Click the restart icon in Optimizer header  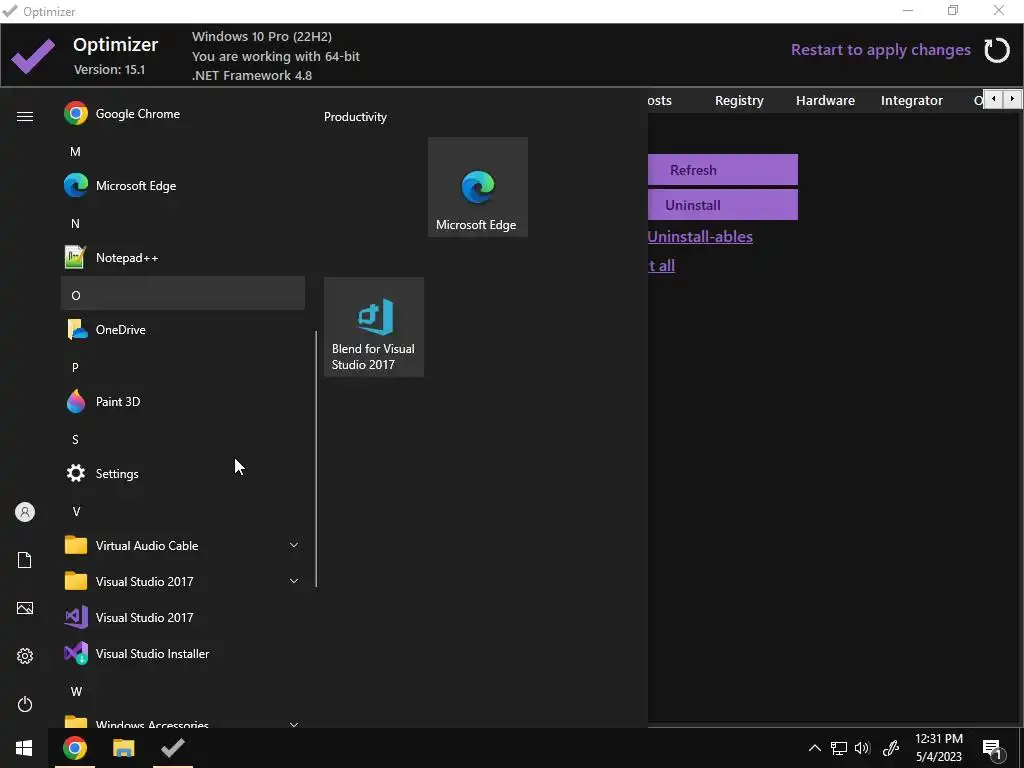[x=997, y=50]
